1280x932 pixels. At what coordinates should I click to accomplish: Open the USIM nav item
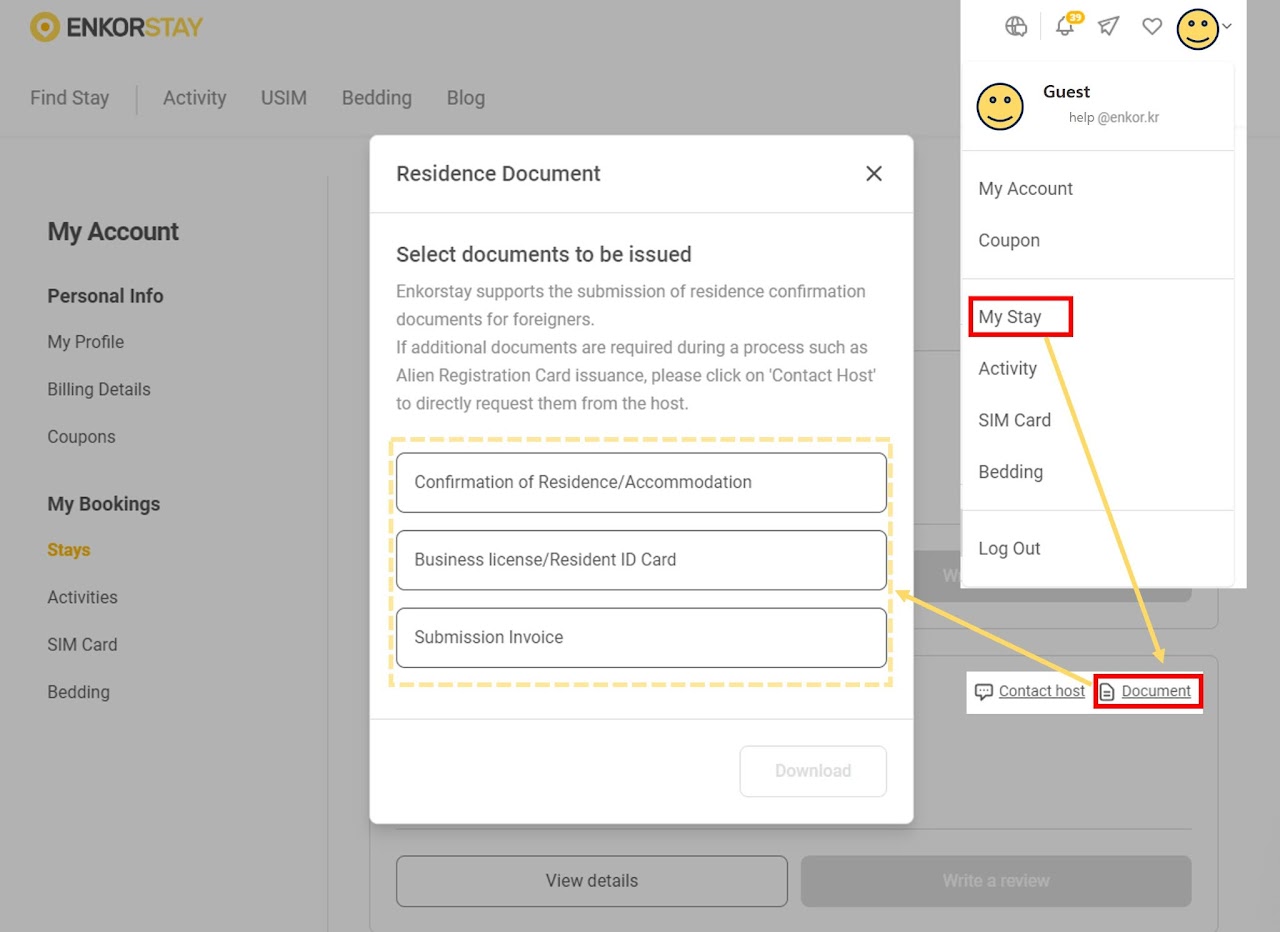tap(283, 98)
